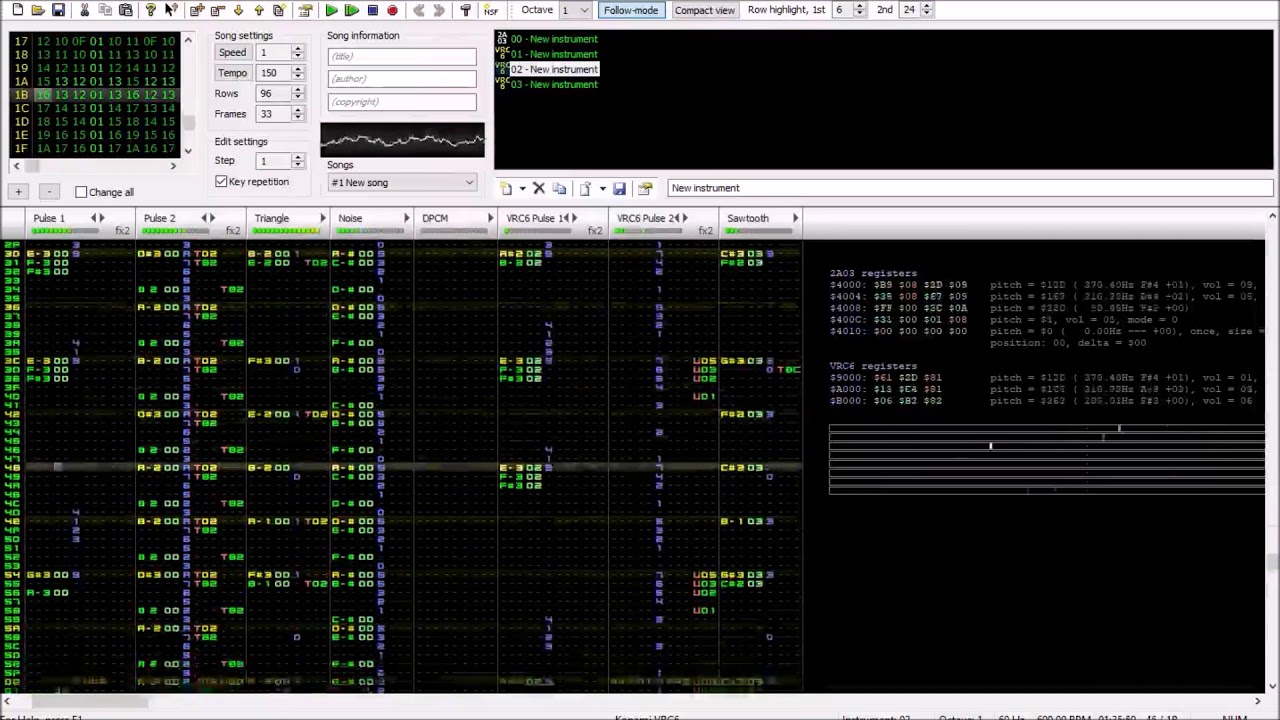The width and height of the screenshot is (1280, 720).
Task: Select instrument 00 - New instrument
Action: 554,39
